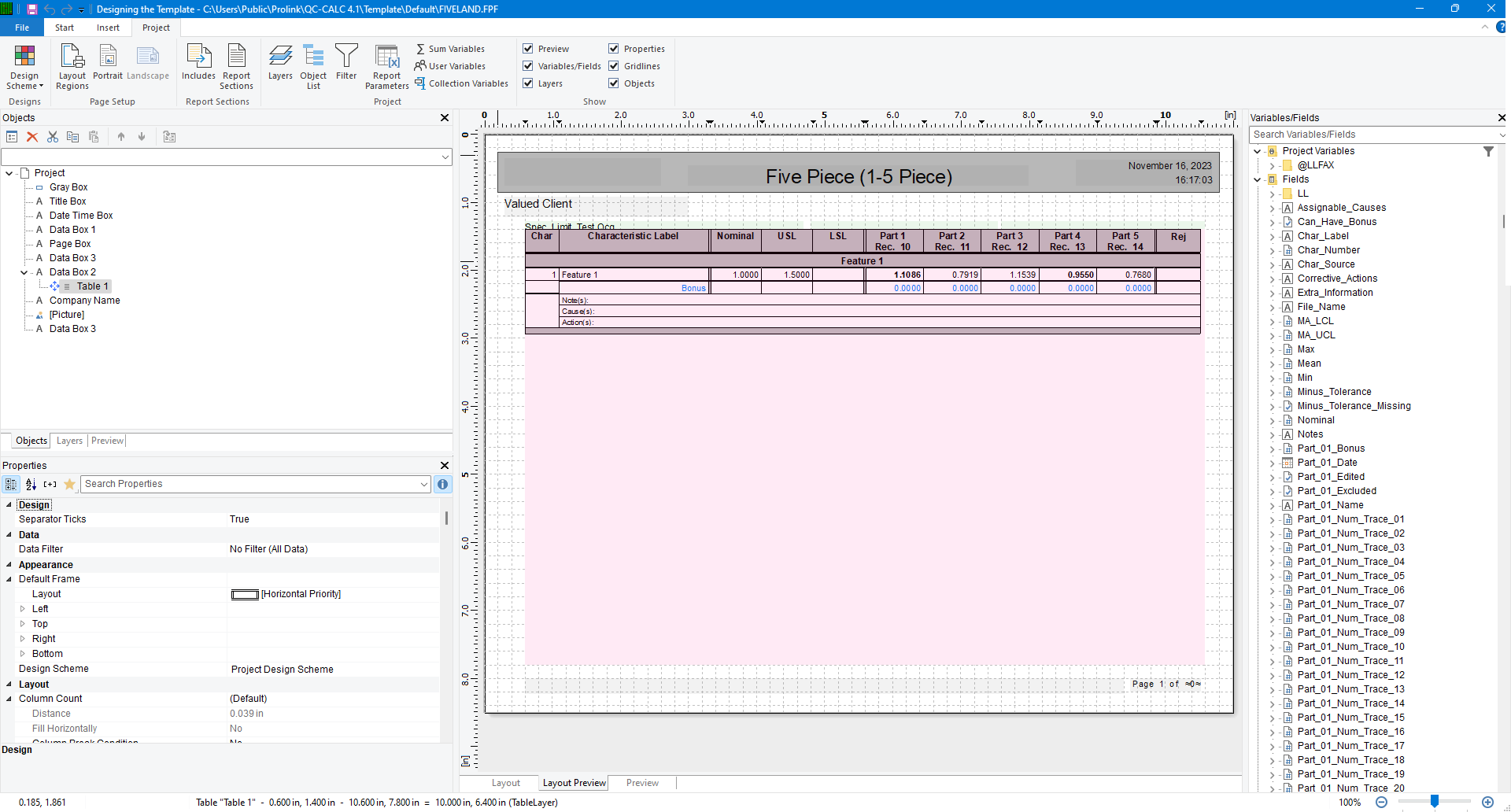The width and height of the screenshot is (1511, 812).
Task: Switch to the Insert ribbon tab
Action: tap(108, 27)
